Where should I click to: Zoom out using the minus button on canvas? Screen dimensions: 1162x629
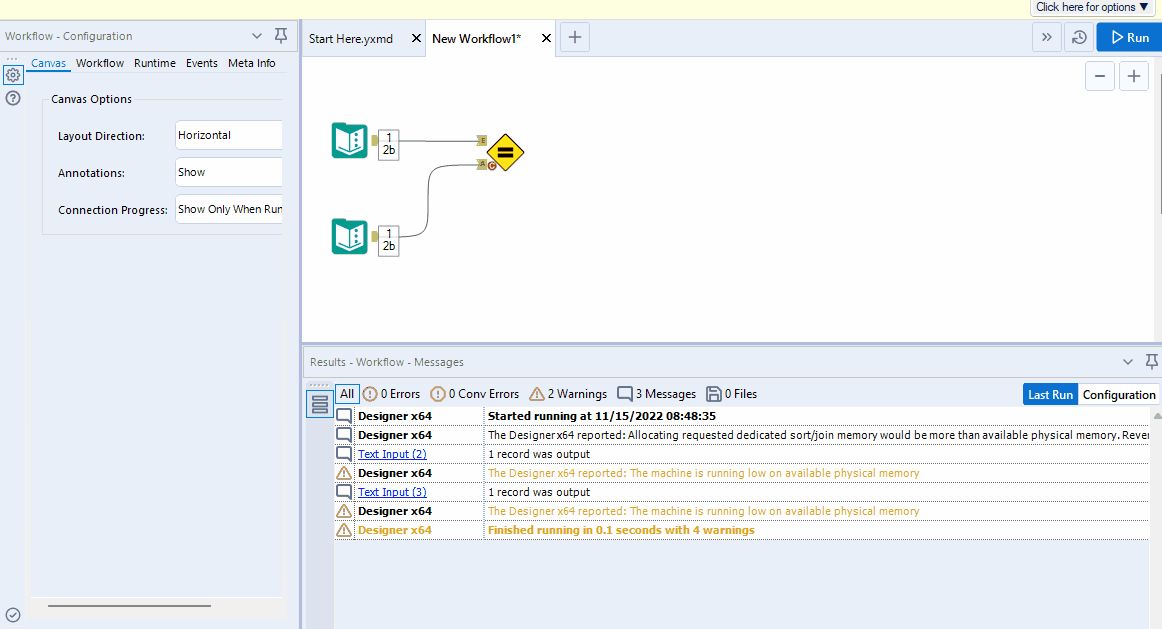click(x=1100, y=75)
